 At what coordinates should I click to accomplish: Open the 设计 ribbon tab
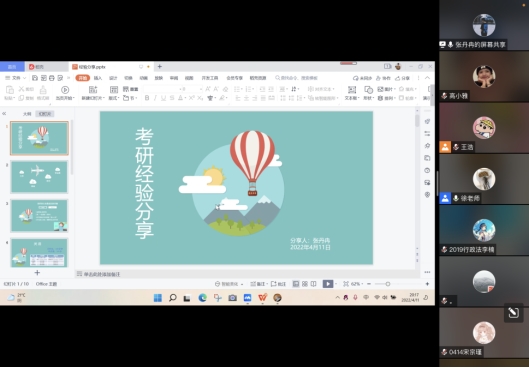(113, 78)
